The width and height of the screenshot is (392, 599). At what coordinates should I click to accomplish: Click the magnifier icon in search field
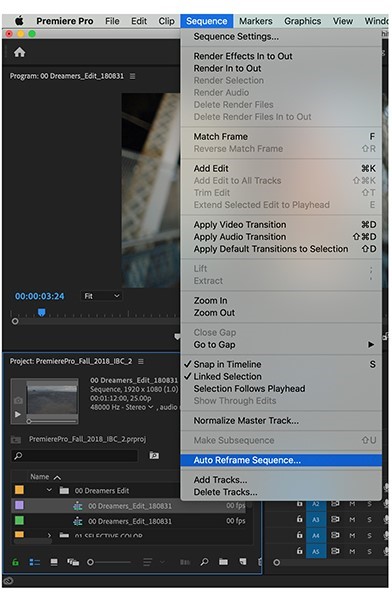tap(18, 455)
